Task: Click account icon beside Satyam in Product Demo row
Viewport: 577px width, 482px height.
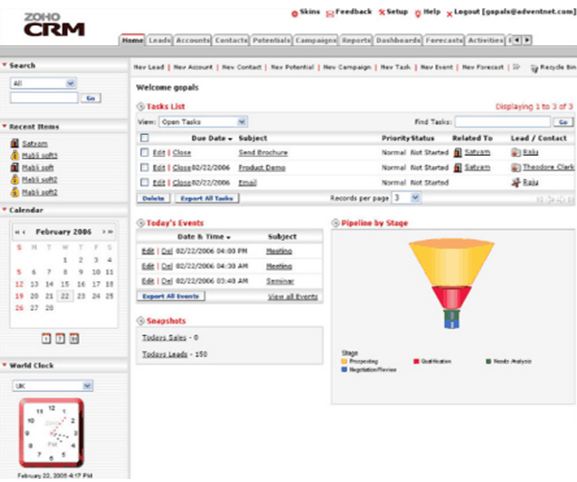Action: [x=458, y=167]
